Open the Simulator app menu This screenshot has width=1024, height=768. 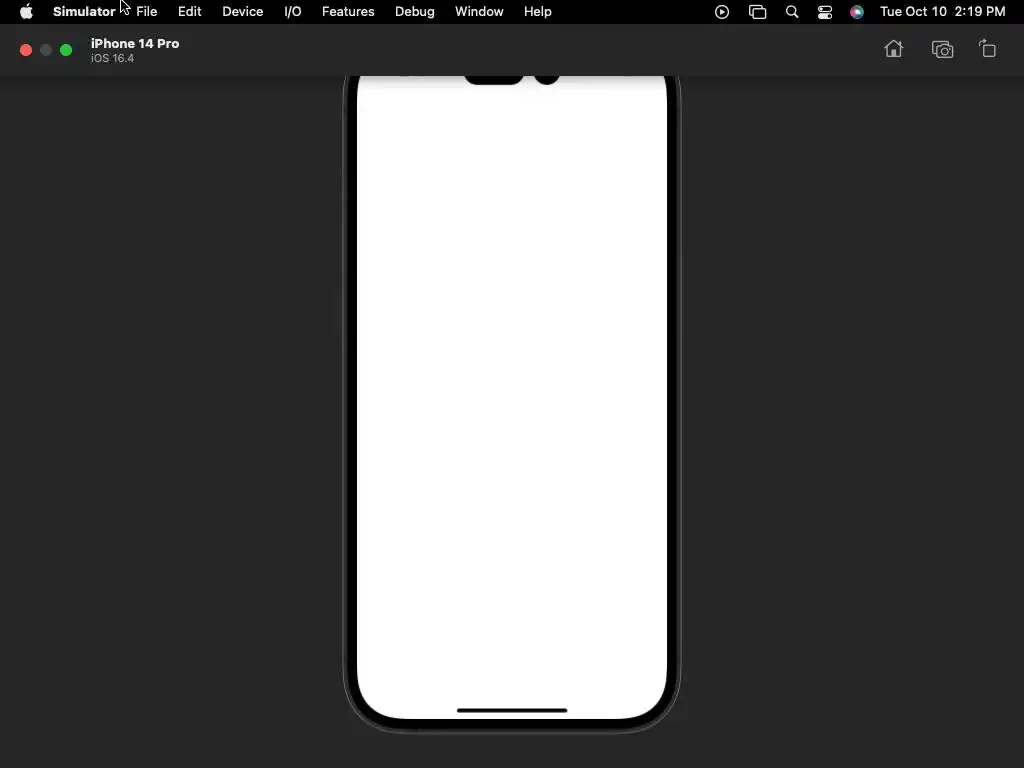pyautogui.click(x=84, y=12)
